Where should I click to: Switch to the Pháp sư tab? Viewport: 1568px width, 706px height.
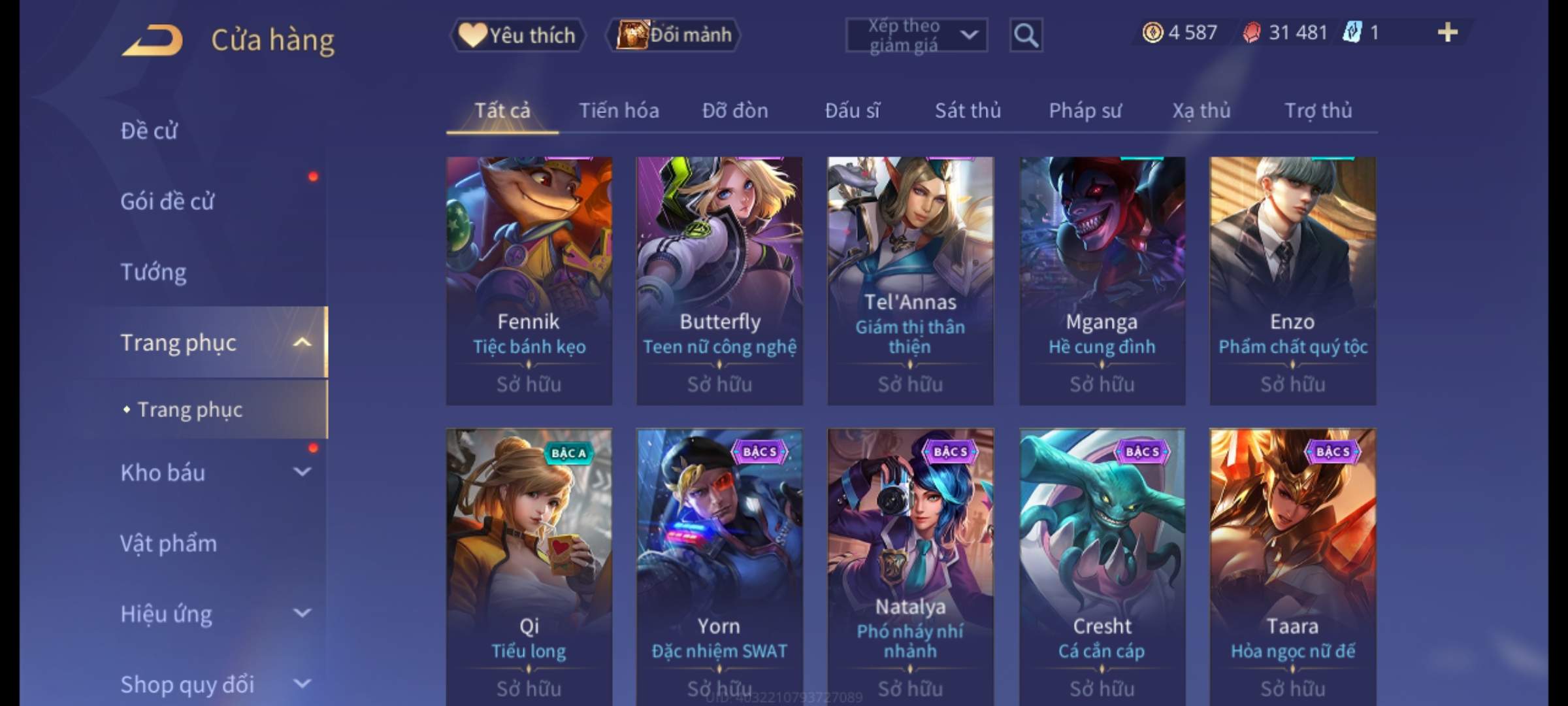coord(1085,110)
